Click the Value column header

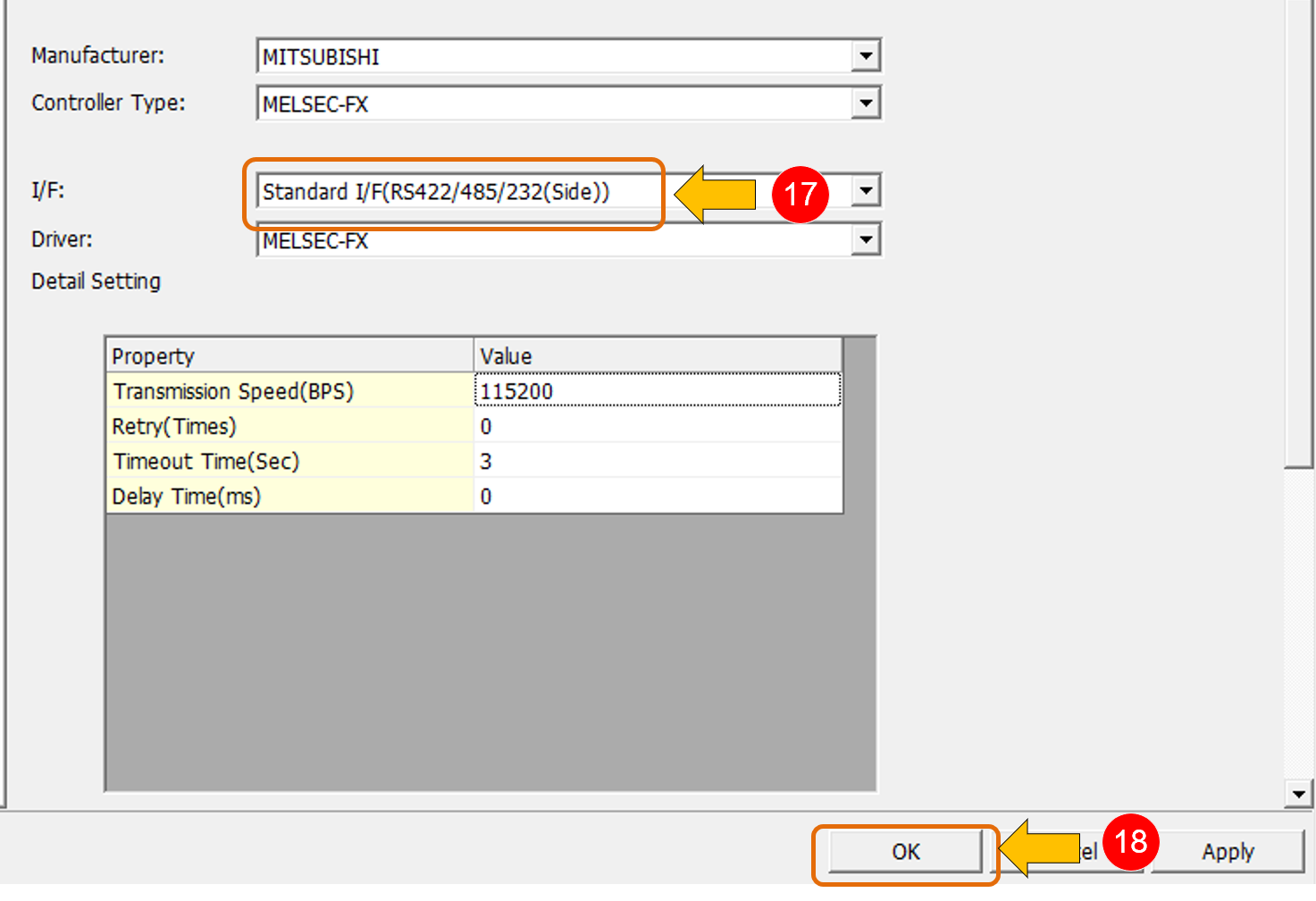658,355
